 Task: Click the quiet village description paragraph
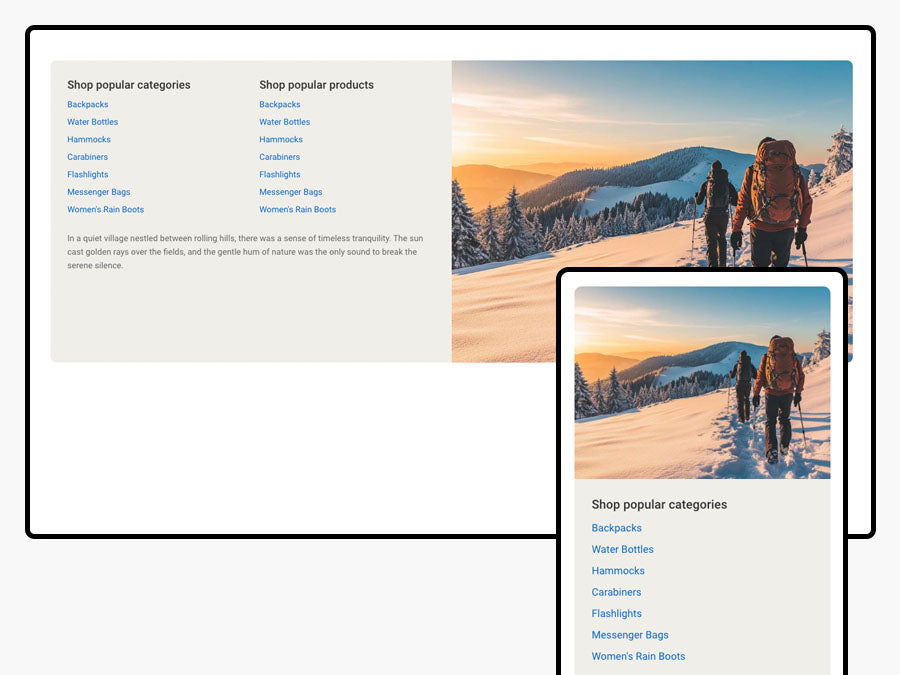[x=243, y=252]
